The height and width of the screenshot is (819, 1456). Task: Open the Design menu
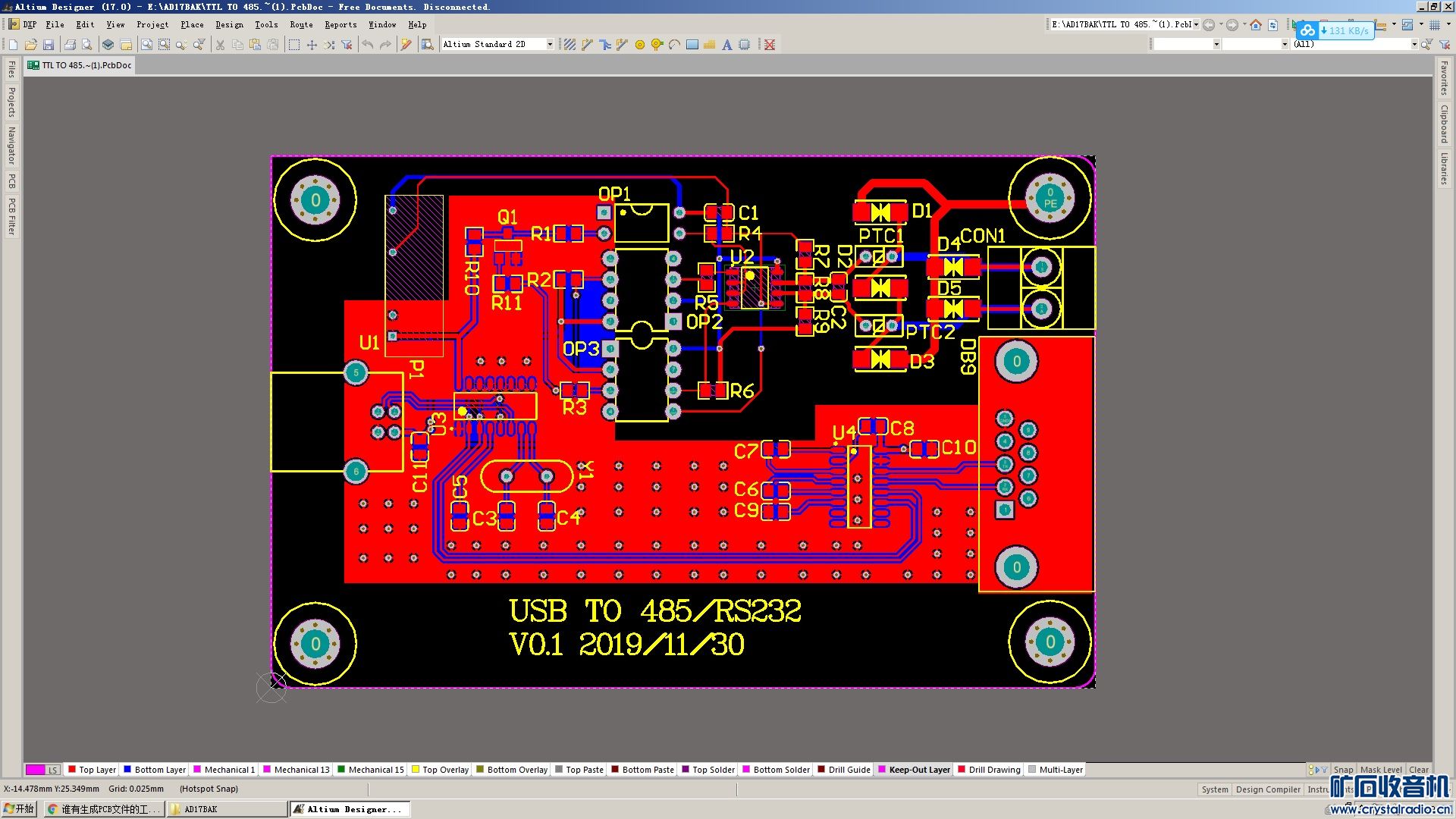pos(229,25)
